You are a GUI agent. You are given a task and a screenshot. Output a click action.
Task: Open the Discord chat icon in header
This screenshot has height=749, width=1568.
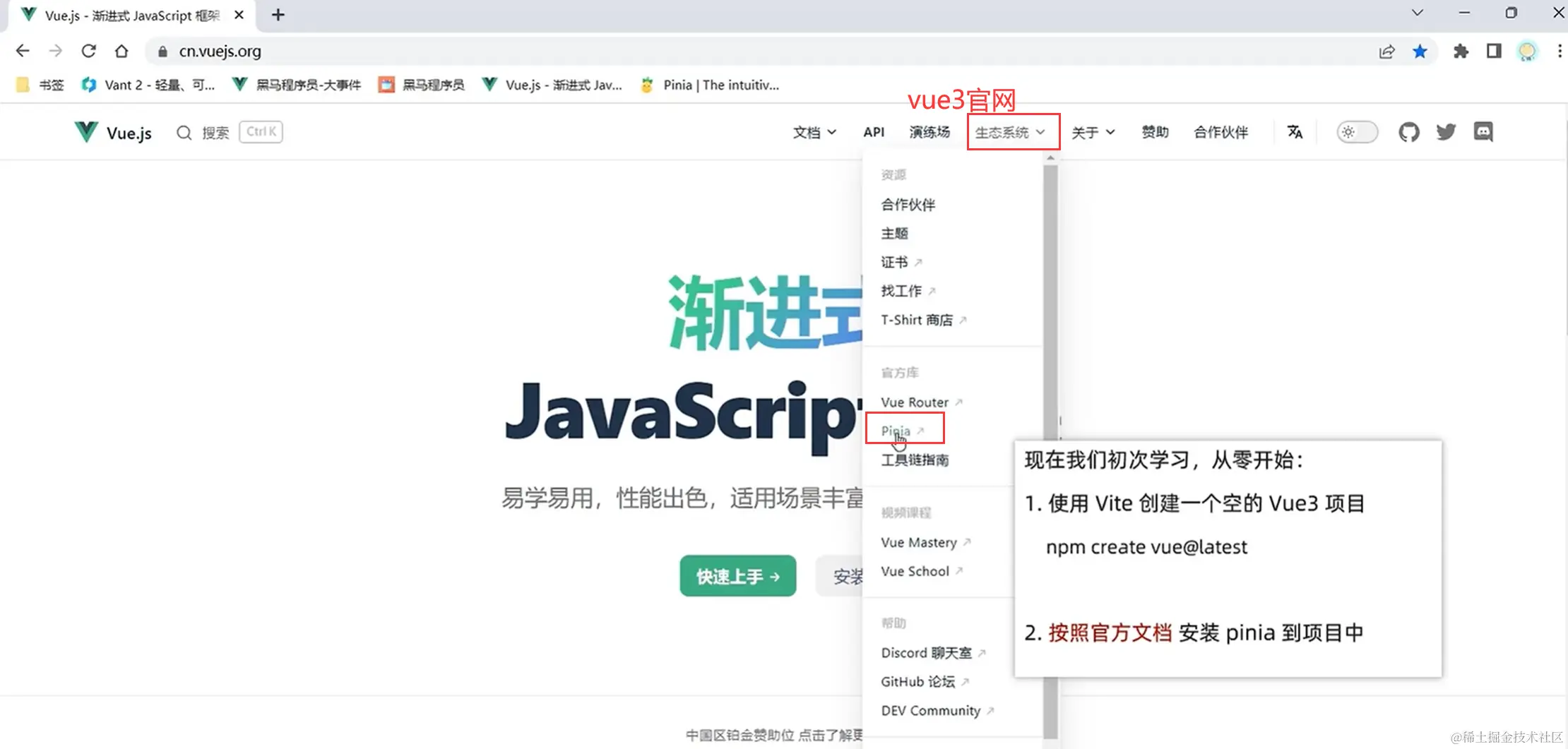pos(1483,132)
